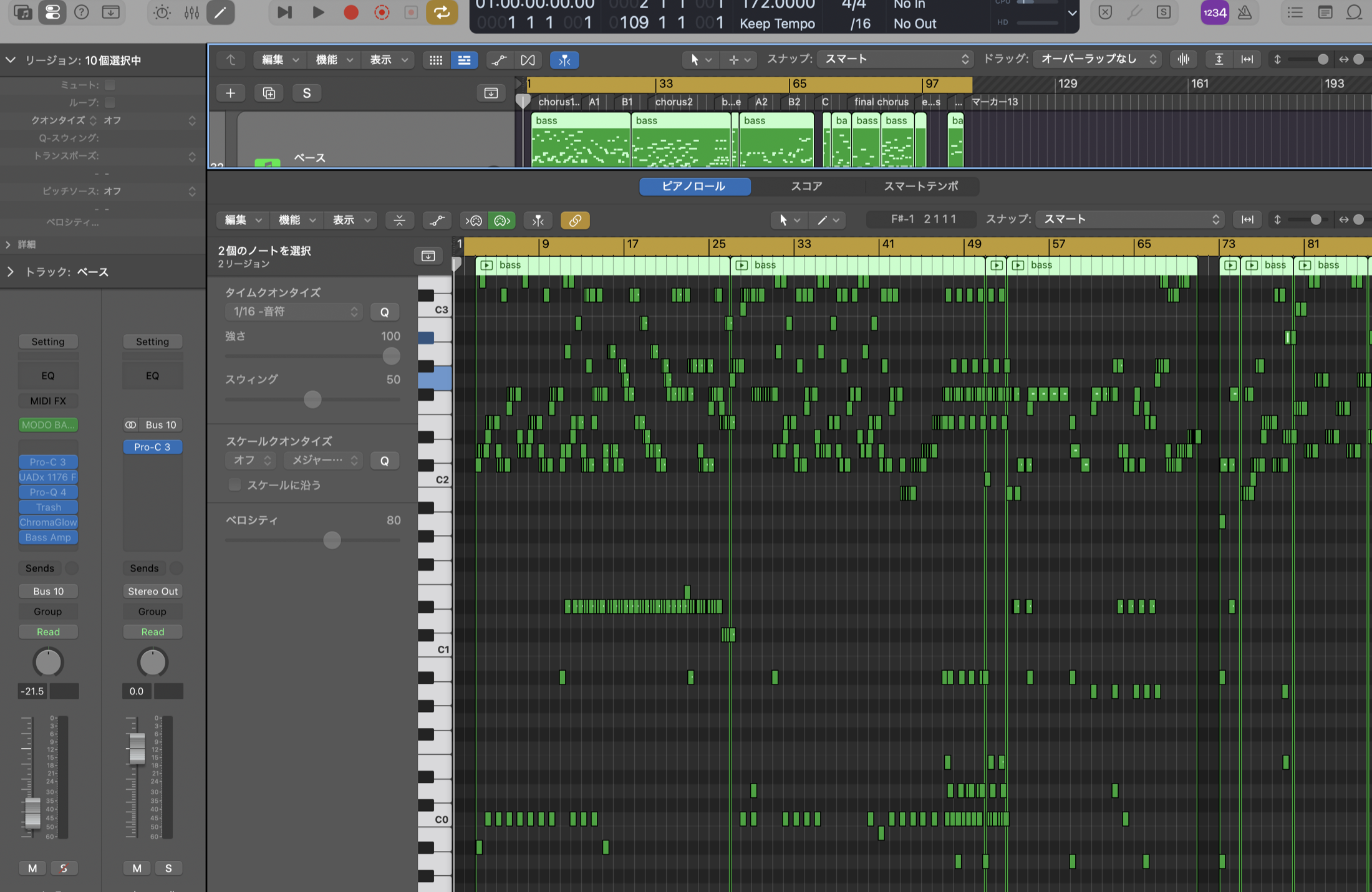Open tracks area スナップ dropdown

pyautogui.click(x=895, y=59)
